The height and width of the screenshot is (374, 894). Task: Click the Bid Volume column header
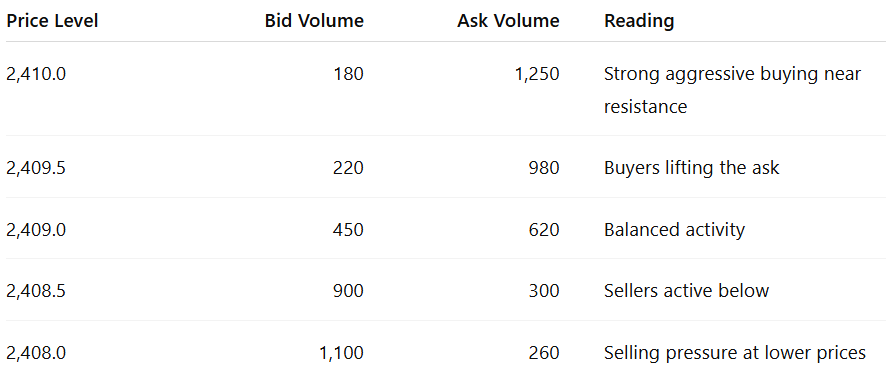click(314, 21)
